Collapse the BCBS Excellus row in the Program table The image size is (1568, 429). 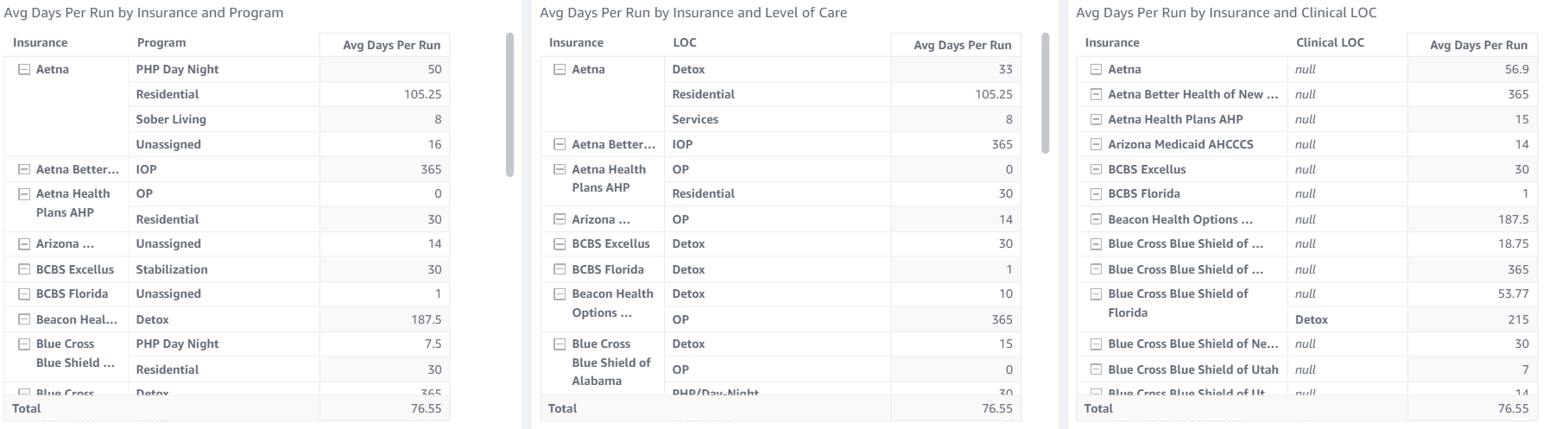(24, 270)
